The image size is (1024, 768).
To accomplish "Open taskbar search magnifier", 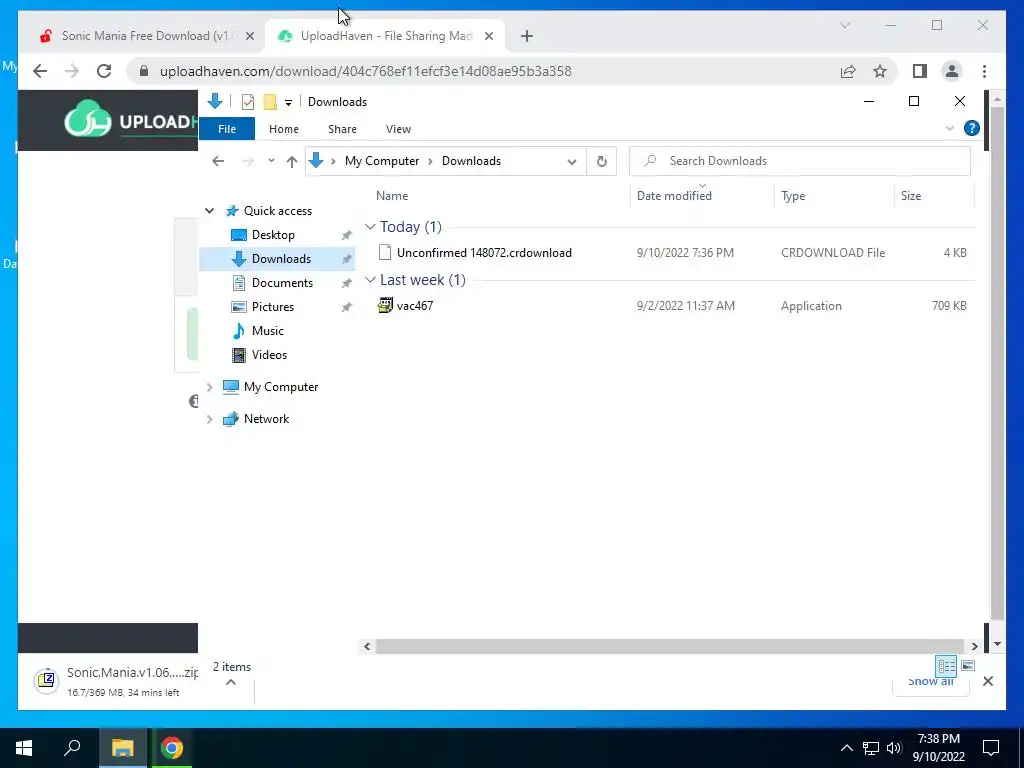I will 72,748.
